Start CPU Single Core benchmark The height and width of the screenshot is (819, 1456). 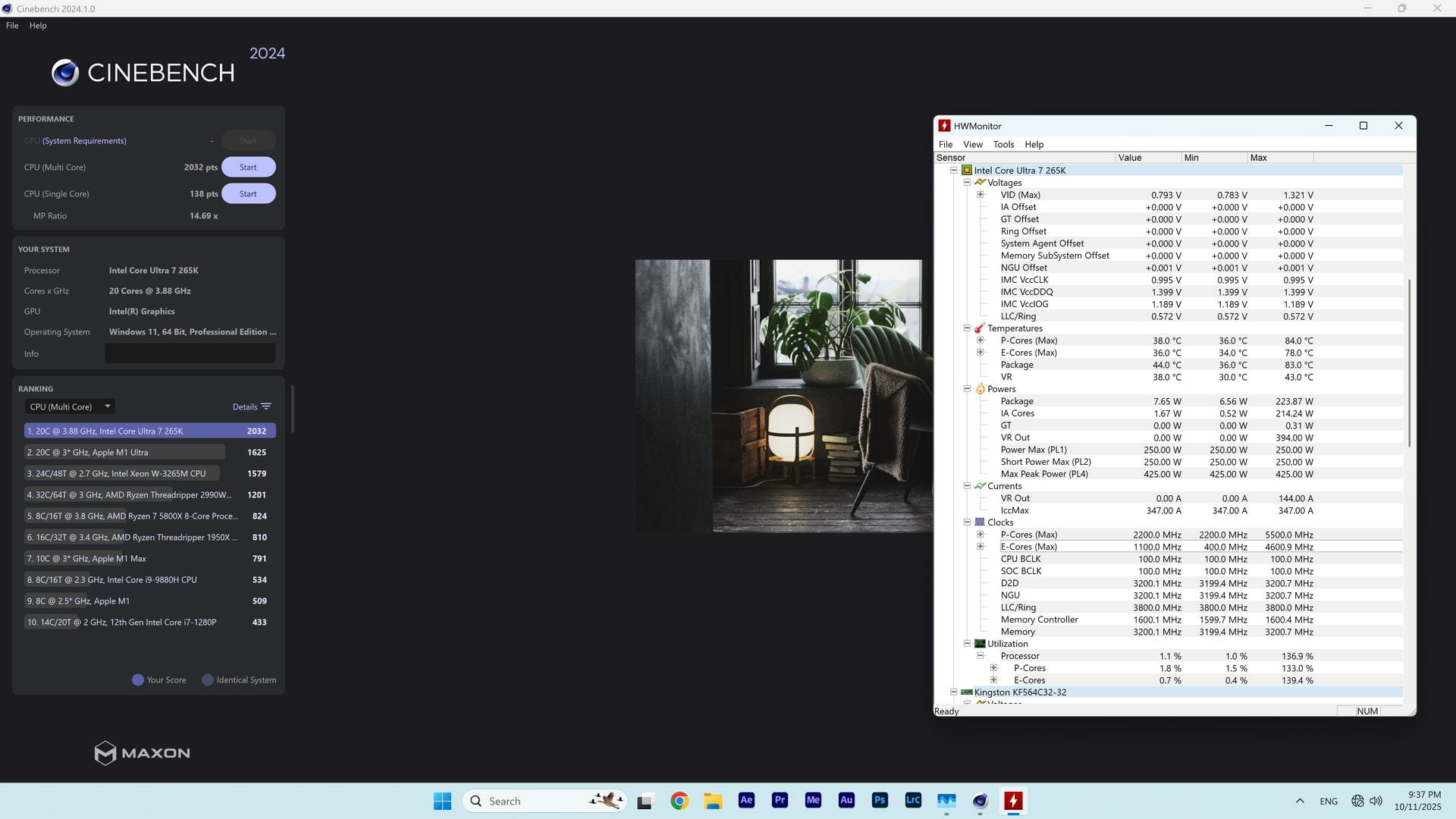(248, 193)
